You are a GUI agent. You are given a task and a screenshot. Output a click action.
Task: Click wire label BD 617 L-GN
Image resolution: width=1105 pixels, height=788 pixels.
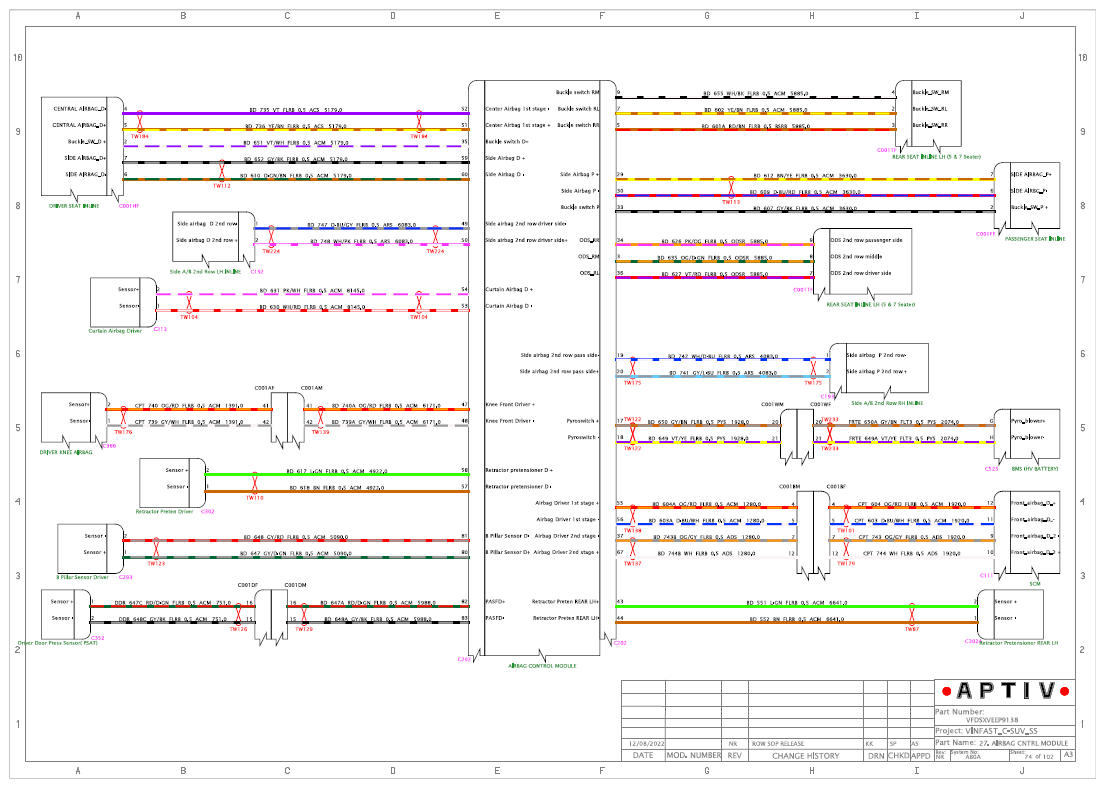(337, 471)
